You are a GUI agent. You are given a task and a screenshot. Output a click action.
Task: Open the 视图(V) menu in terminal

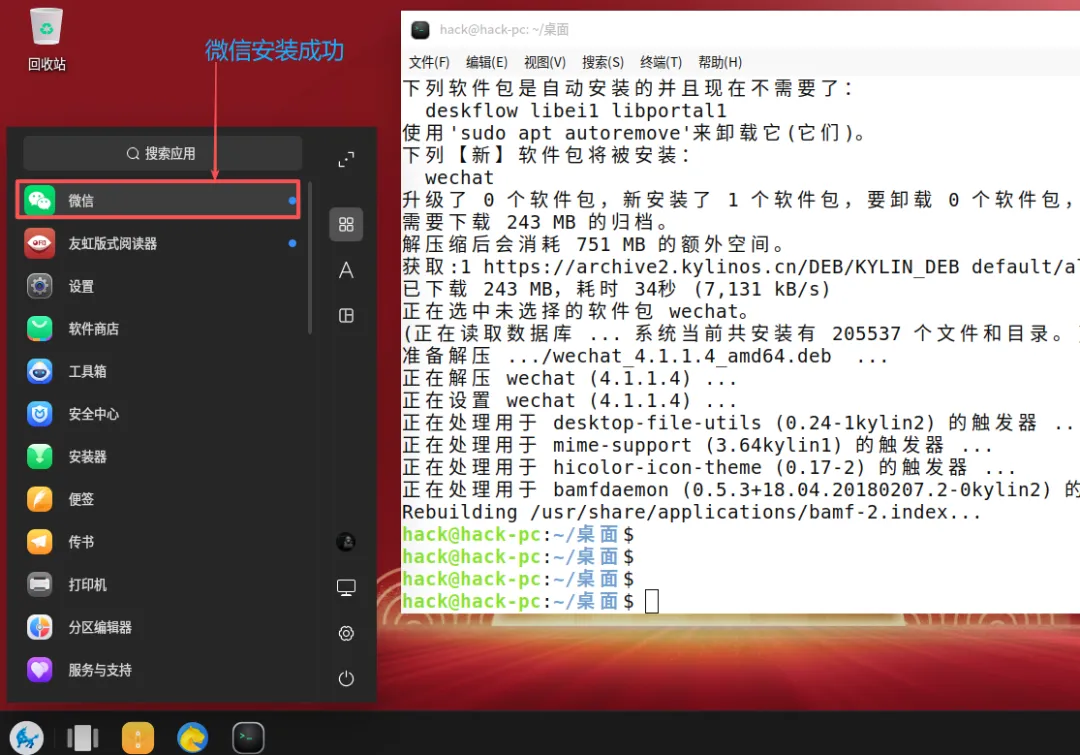click(x=545, y=62)
